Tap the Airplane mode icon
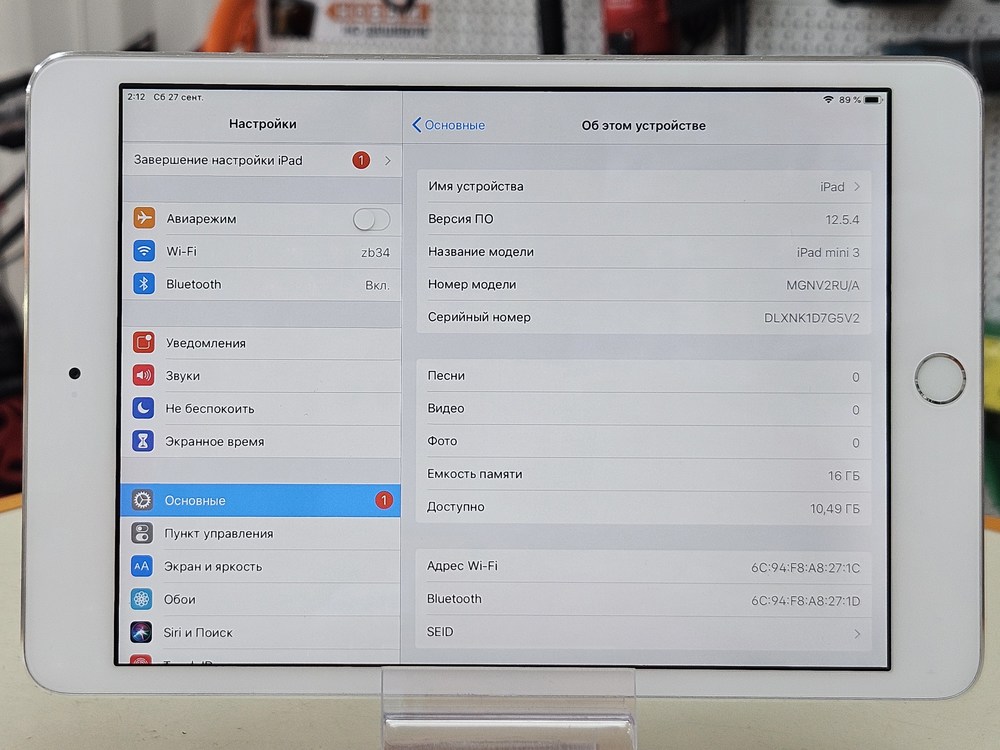Image resolution: width=1000 pixels, height=750 pixels. coord(144,218)
